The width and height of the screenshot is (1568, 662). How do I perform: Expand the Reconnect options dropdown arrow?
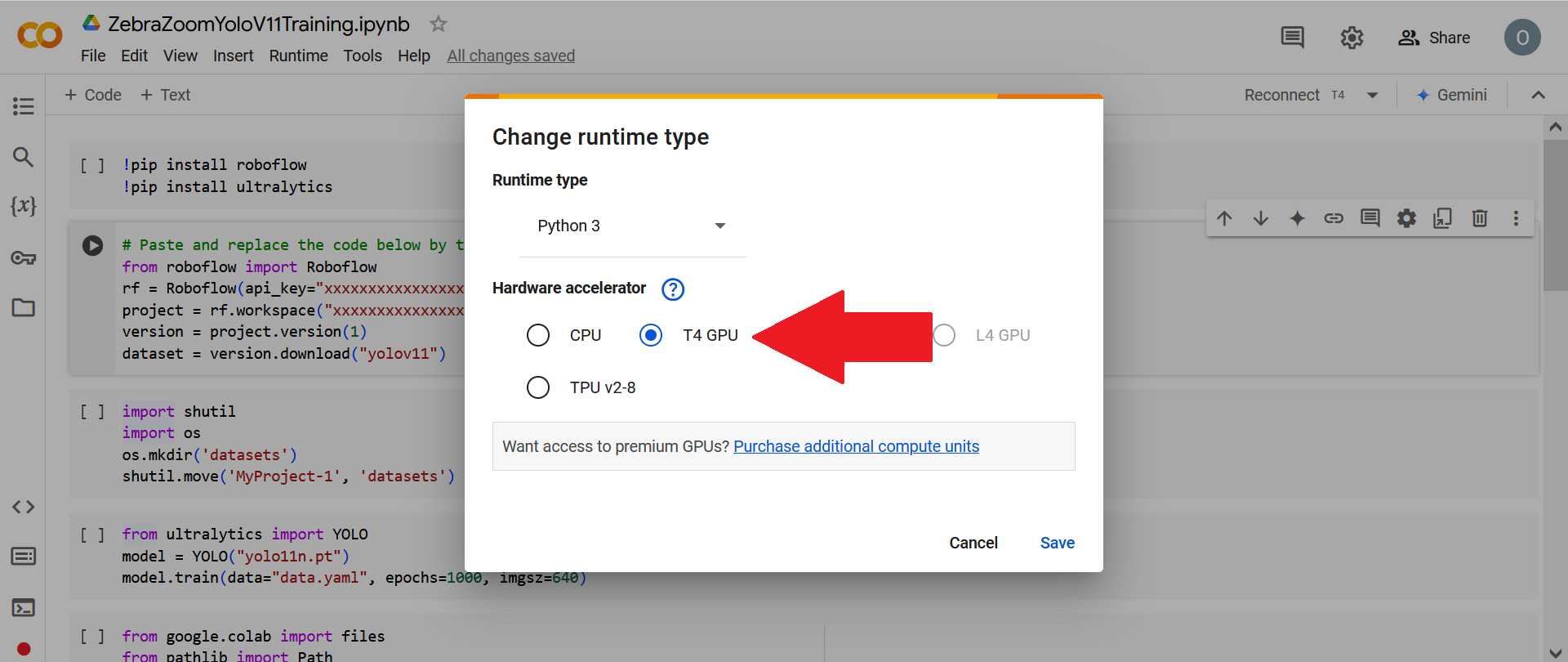click(1373, 96)
